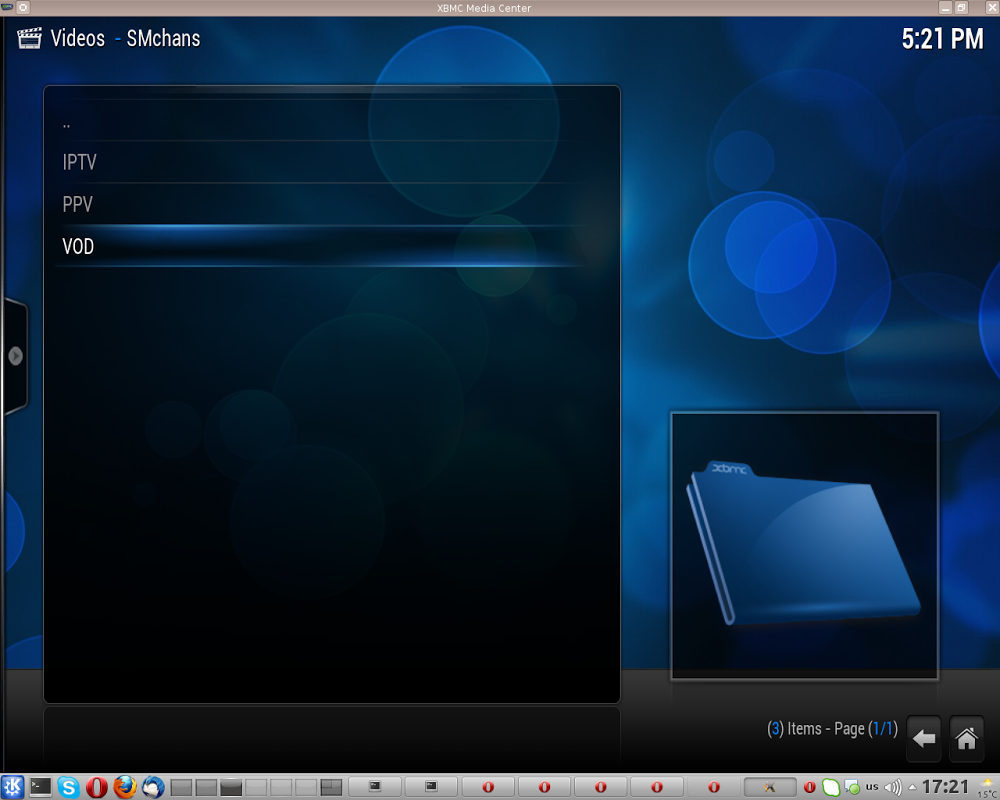
Task: Open the weather widget showing 15°C
Action: point(987,788)
